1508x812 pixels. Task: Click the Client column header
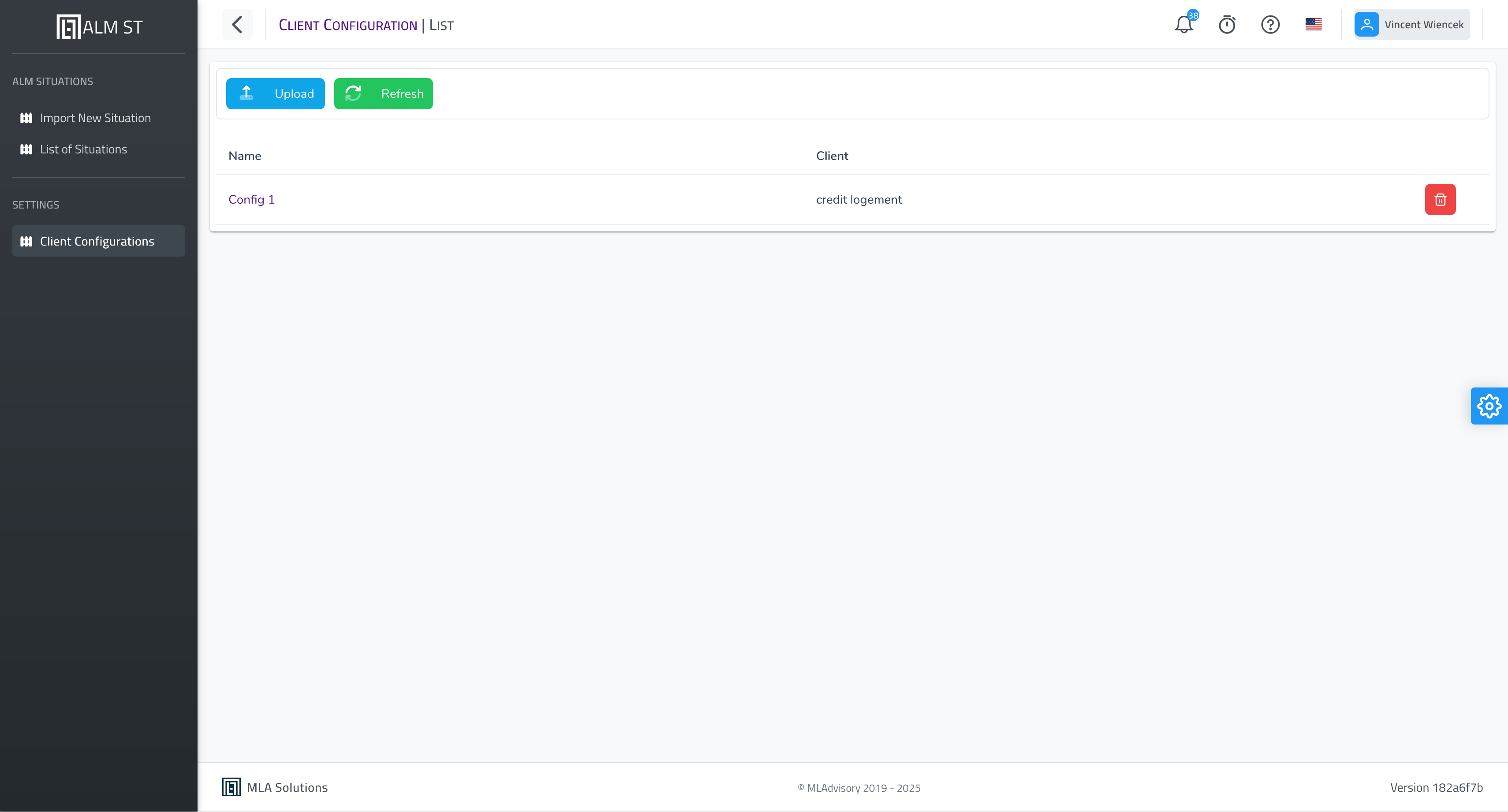click(x=831, y=156)
